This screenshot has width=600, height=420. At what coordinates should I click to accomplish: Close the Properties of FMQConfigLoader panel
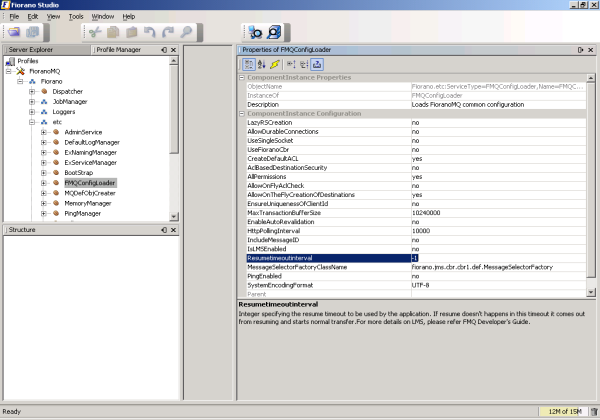590,50
